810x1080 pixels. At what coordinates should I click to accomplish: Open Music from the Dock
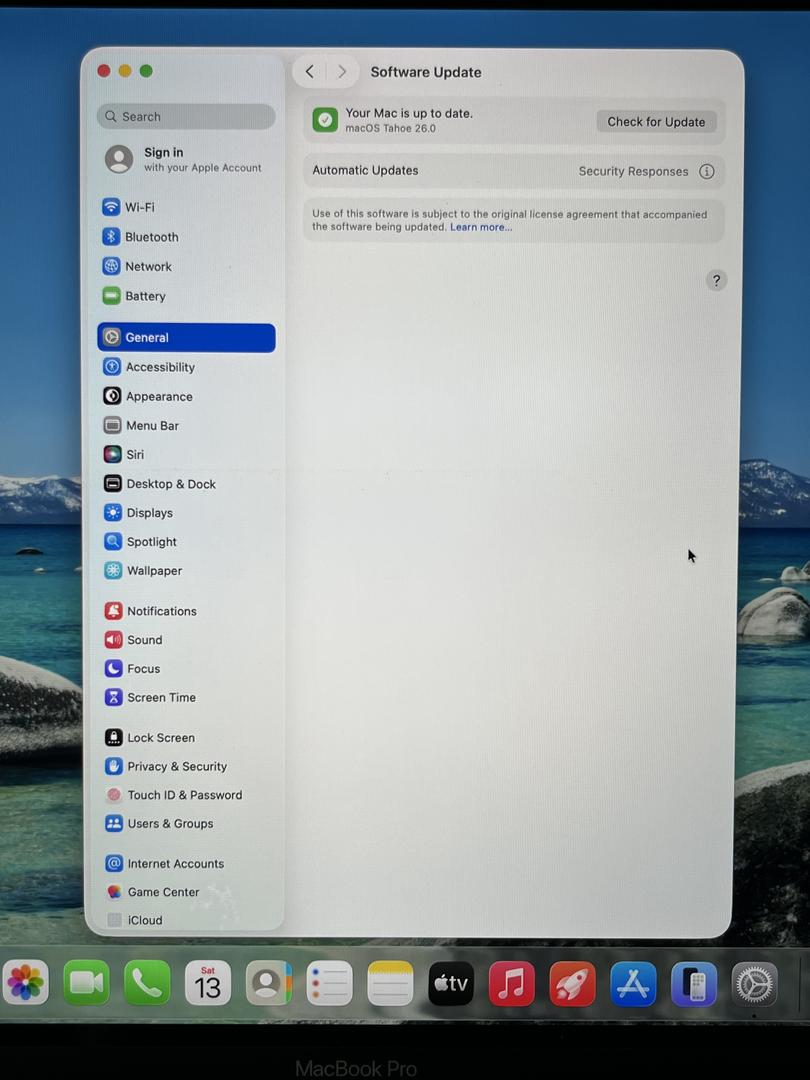click(512, 984)
